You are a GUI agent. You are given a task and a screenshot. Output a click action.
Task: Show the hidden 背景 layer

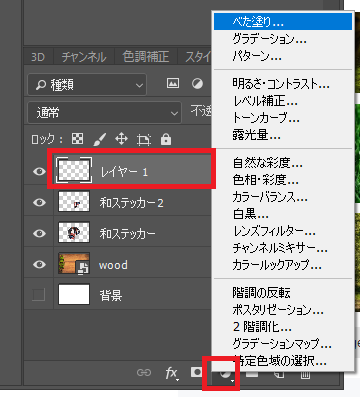coord(39,295)
